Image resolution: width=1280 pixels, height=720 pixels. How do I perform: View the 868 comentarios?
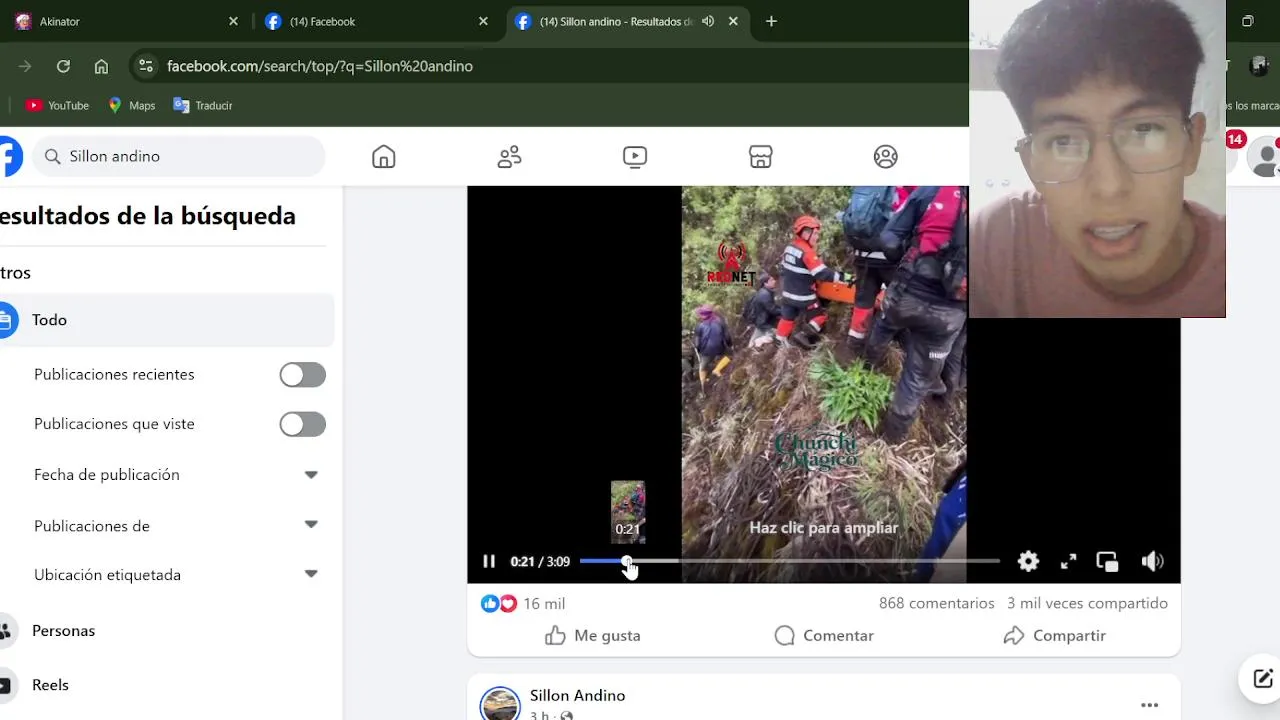coord(937,604)
